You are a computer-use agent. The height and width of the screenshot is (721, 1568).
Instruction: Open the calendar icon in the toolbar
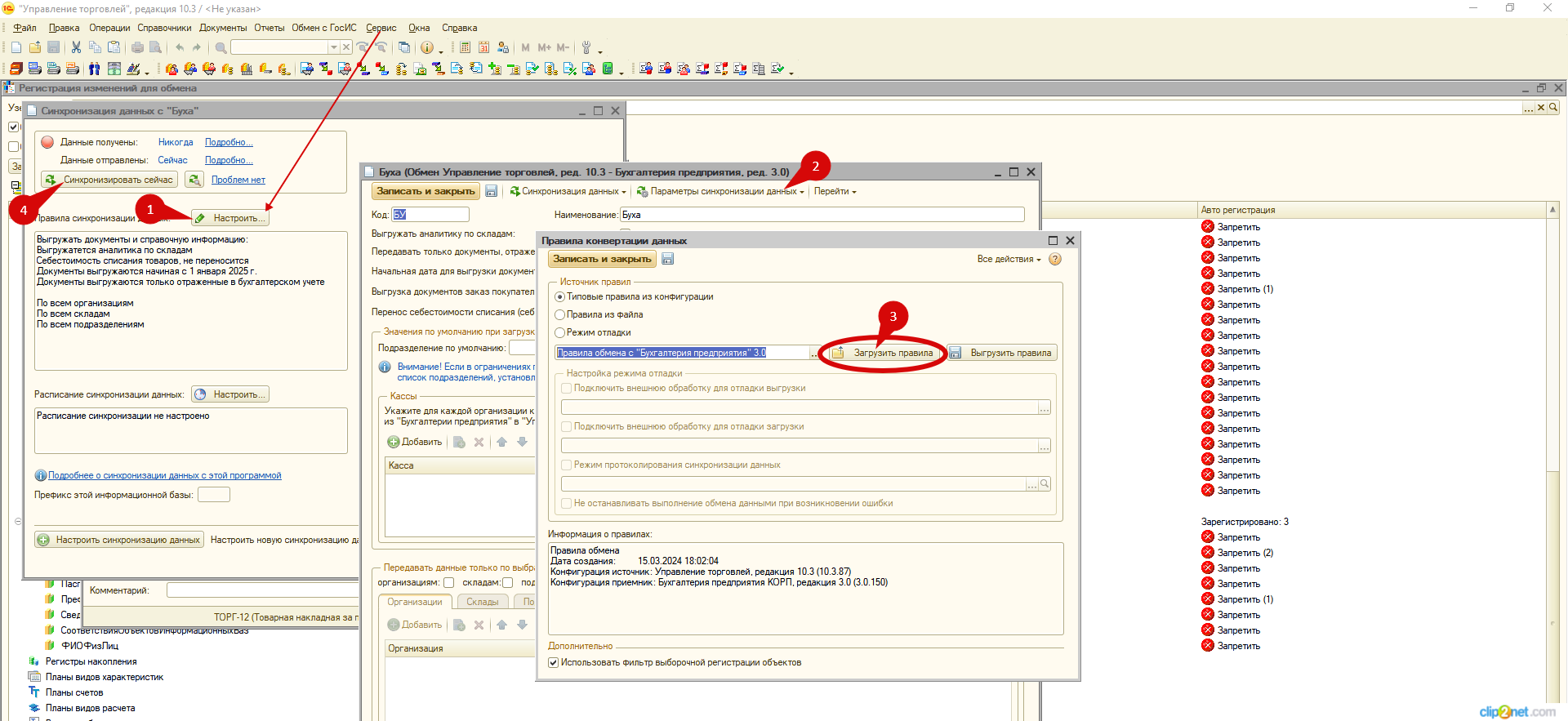(484, 47)
